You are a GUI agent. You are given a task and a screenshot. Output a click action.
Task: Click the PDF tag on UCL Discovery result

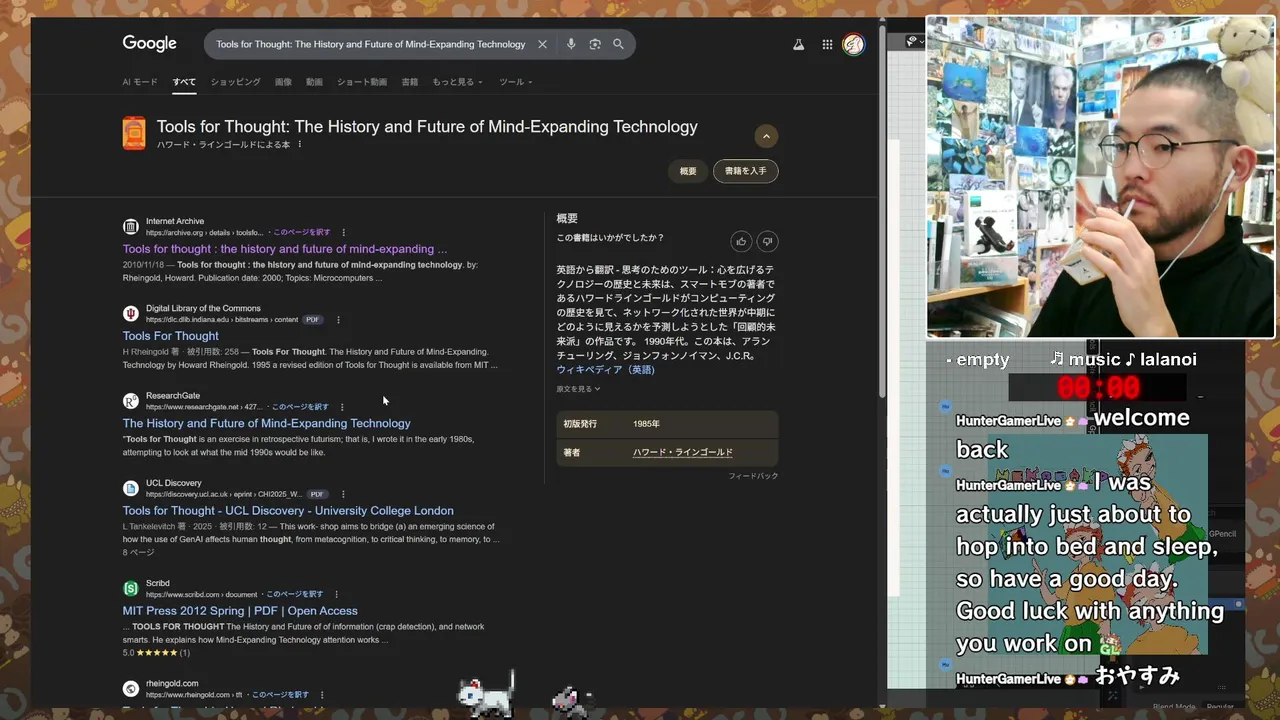[x=318, y=494]
